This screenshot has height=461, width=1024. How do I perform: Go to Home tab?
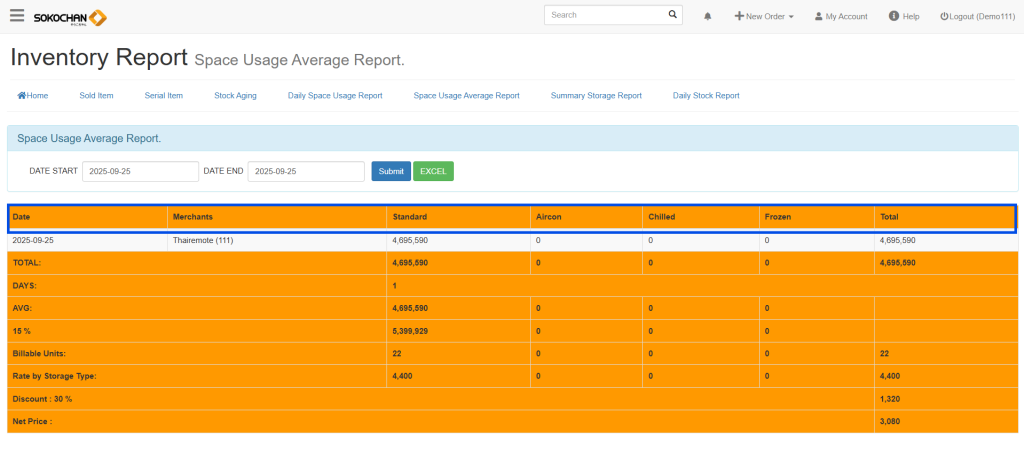click(x=33, y=96)
